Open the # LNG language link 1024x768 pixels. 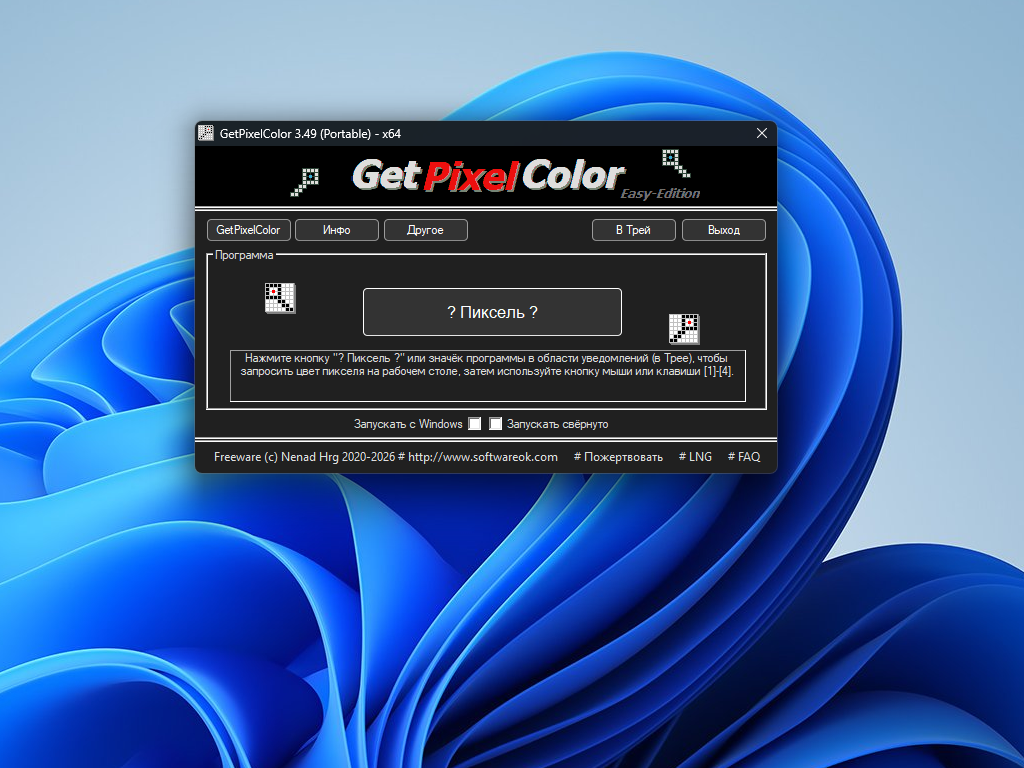tap(696, 457)
